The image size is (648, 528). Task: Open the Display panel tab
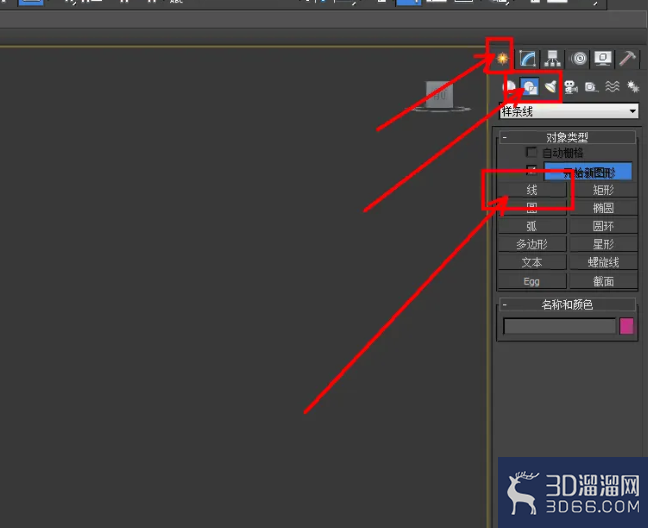click(603, 59)
